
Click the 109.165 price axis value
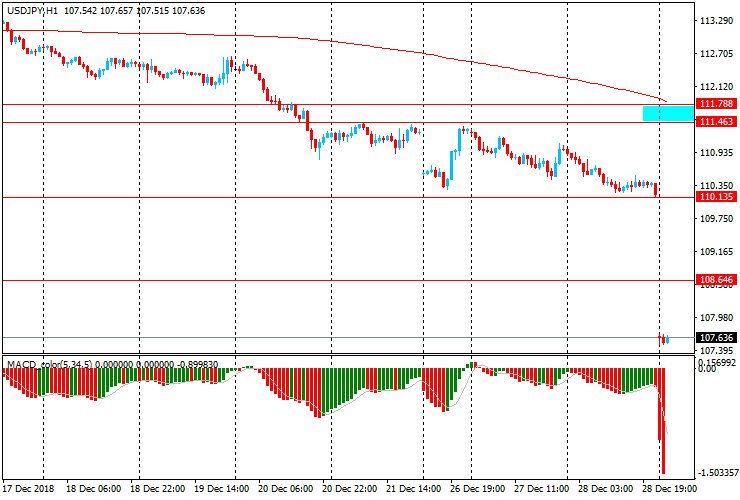click(716, 252)
